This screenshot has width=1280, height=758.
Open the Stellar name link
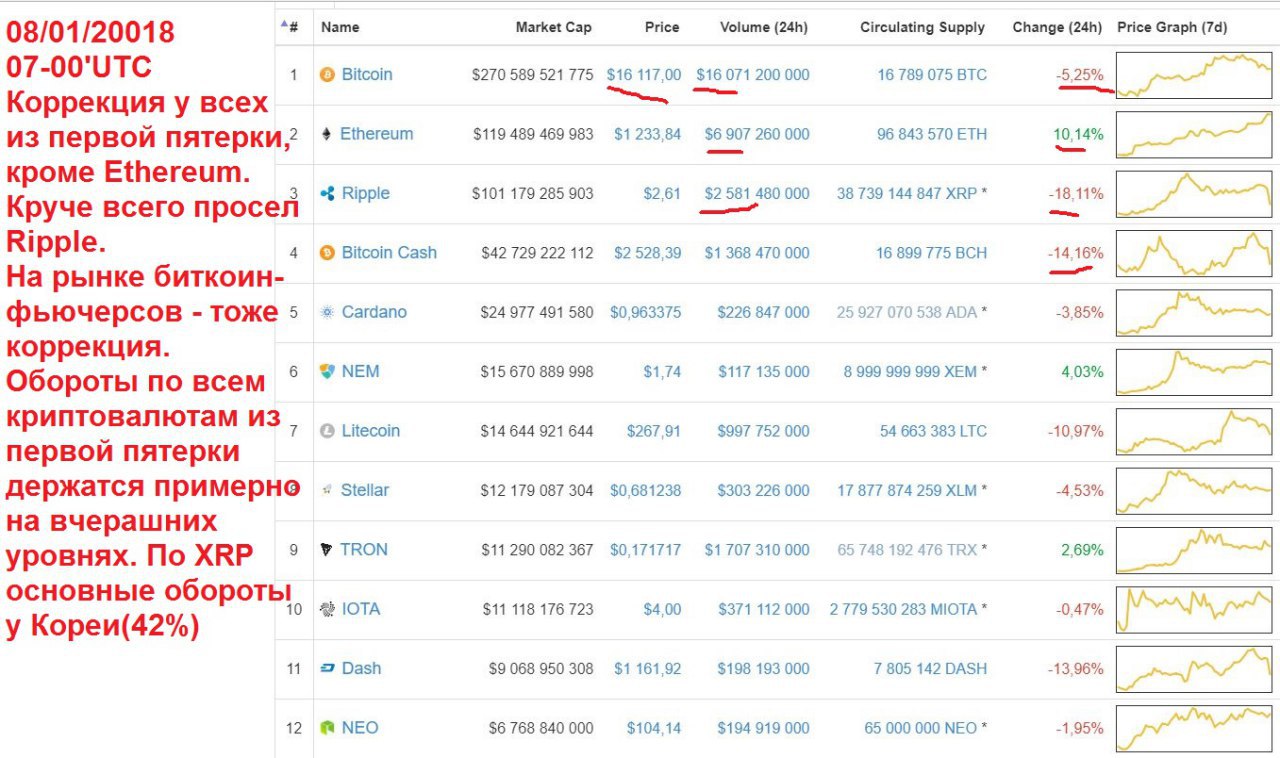[365, 490]
